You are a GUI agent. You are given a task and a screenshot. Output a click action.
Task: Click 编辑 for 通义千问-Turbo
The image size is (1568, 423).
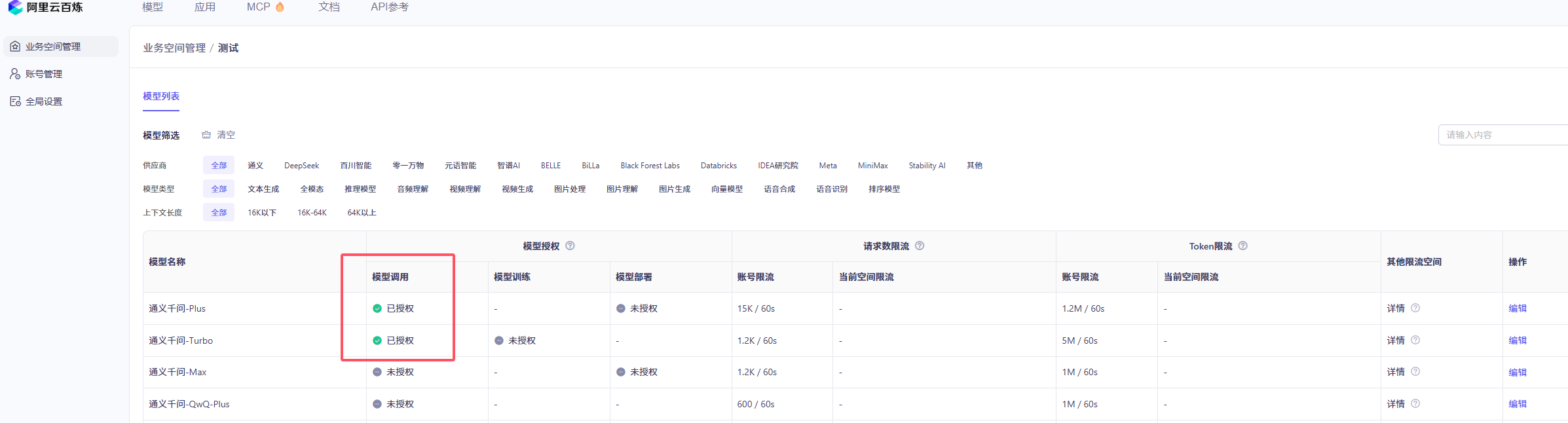pos(1518,340)
